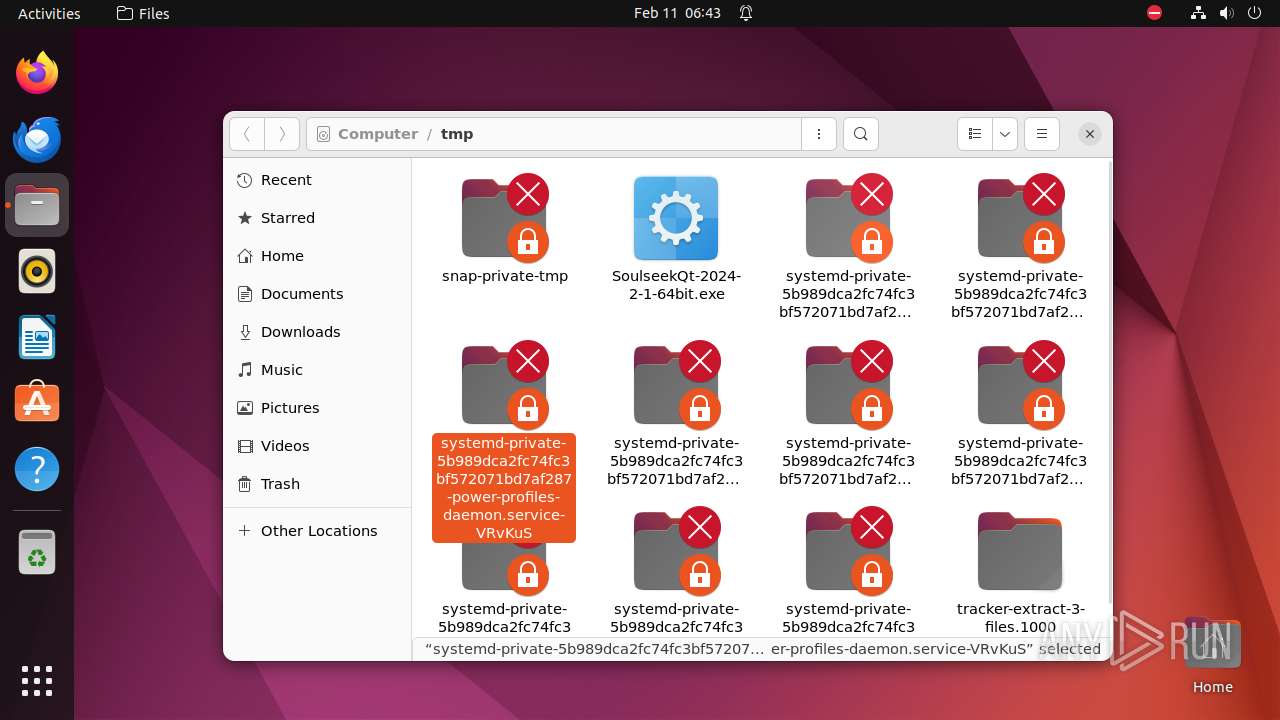Open the Activities overview
The image size is (1280, 720).
49,13
